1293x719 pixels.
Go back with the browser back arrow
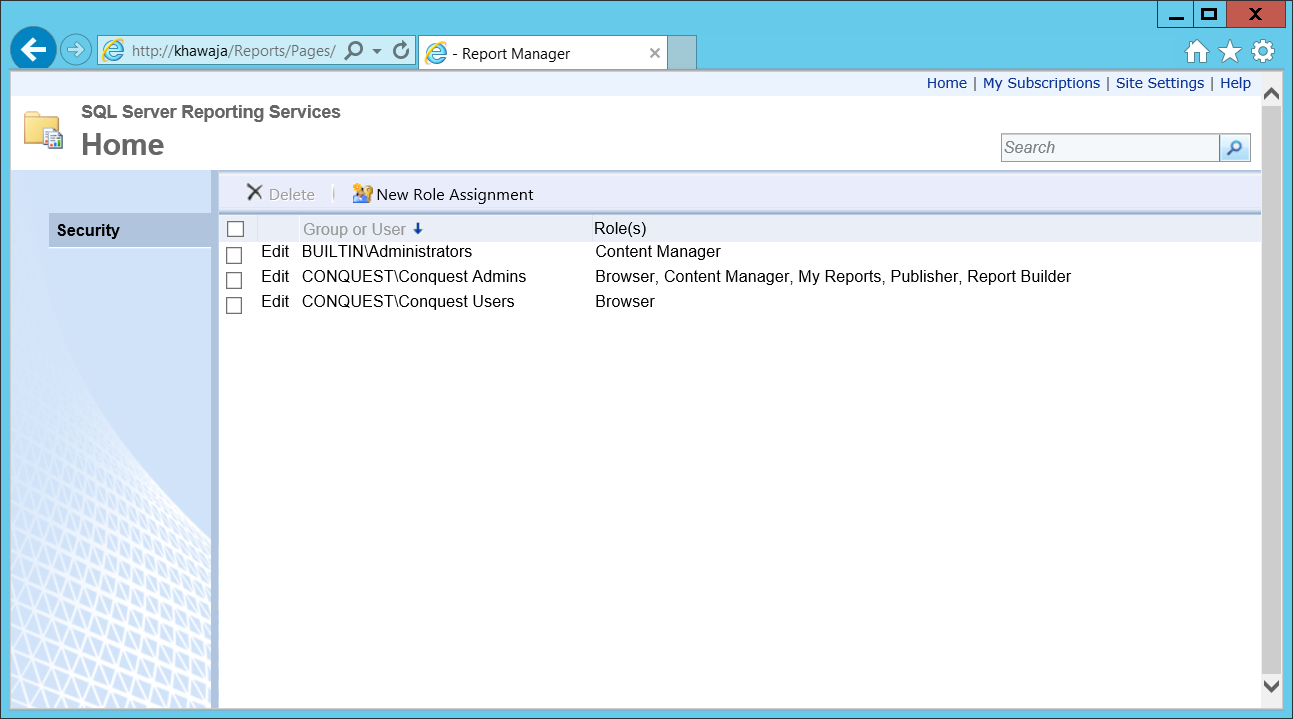coord(33,49)
